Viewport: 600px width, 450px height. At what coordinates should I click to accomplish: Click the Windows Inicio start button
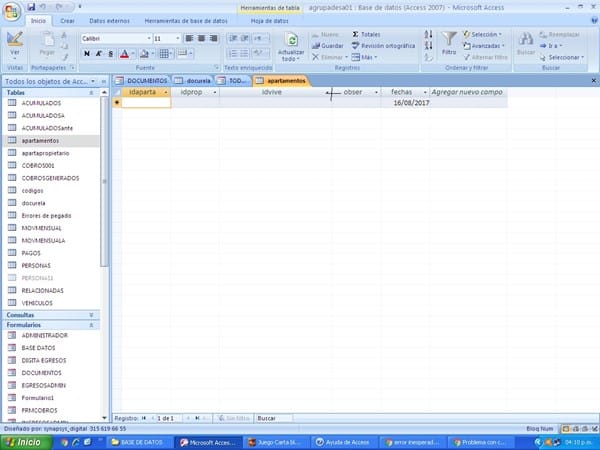25,442
